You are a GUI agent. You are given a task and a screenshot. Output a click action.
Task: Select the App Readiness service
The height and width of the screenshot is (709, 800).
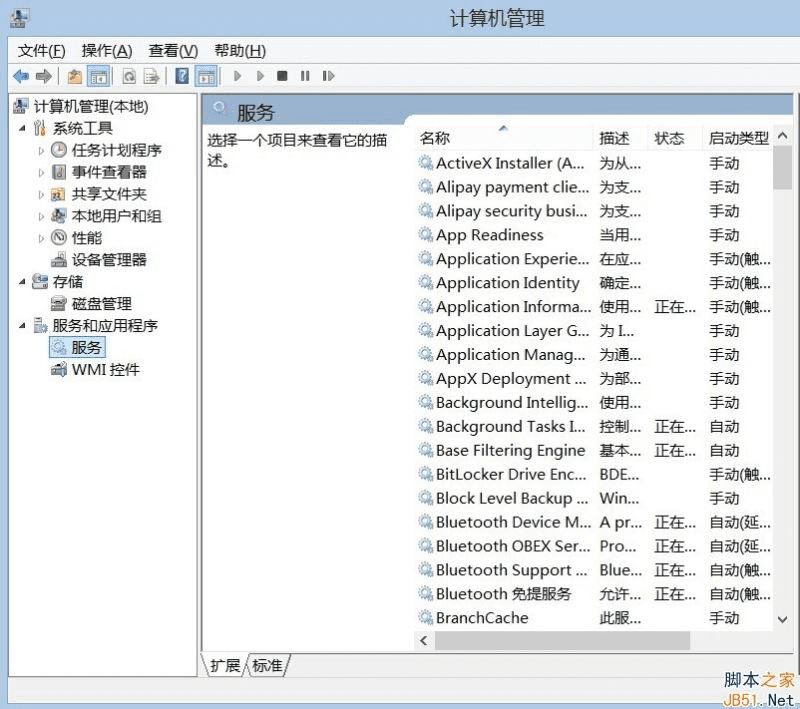point(594,235)
